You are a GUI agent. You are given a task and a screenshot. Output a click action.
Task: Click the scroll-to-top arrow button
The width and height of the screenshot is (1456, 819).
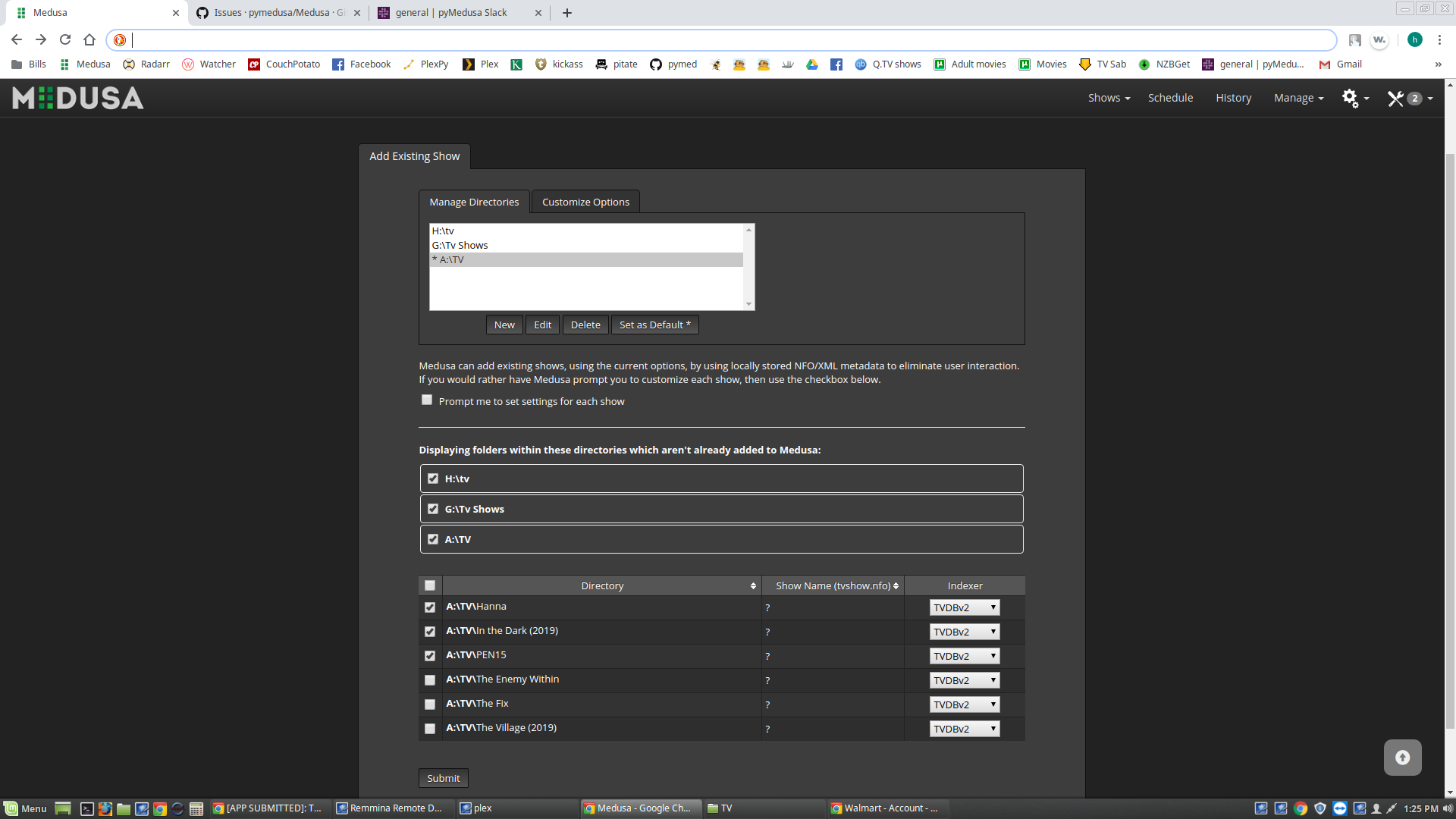click(1402, 757)
